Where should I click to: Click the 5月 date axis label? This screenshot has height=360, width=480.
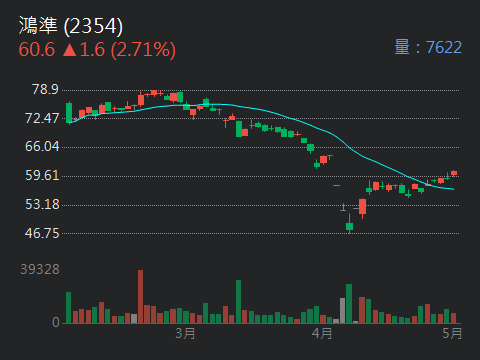pos(452,333)
